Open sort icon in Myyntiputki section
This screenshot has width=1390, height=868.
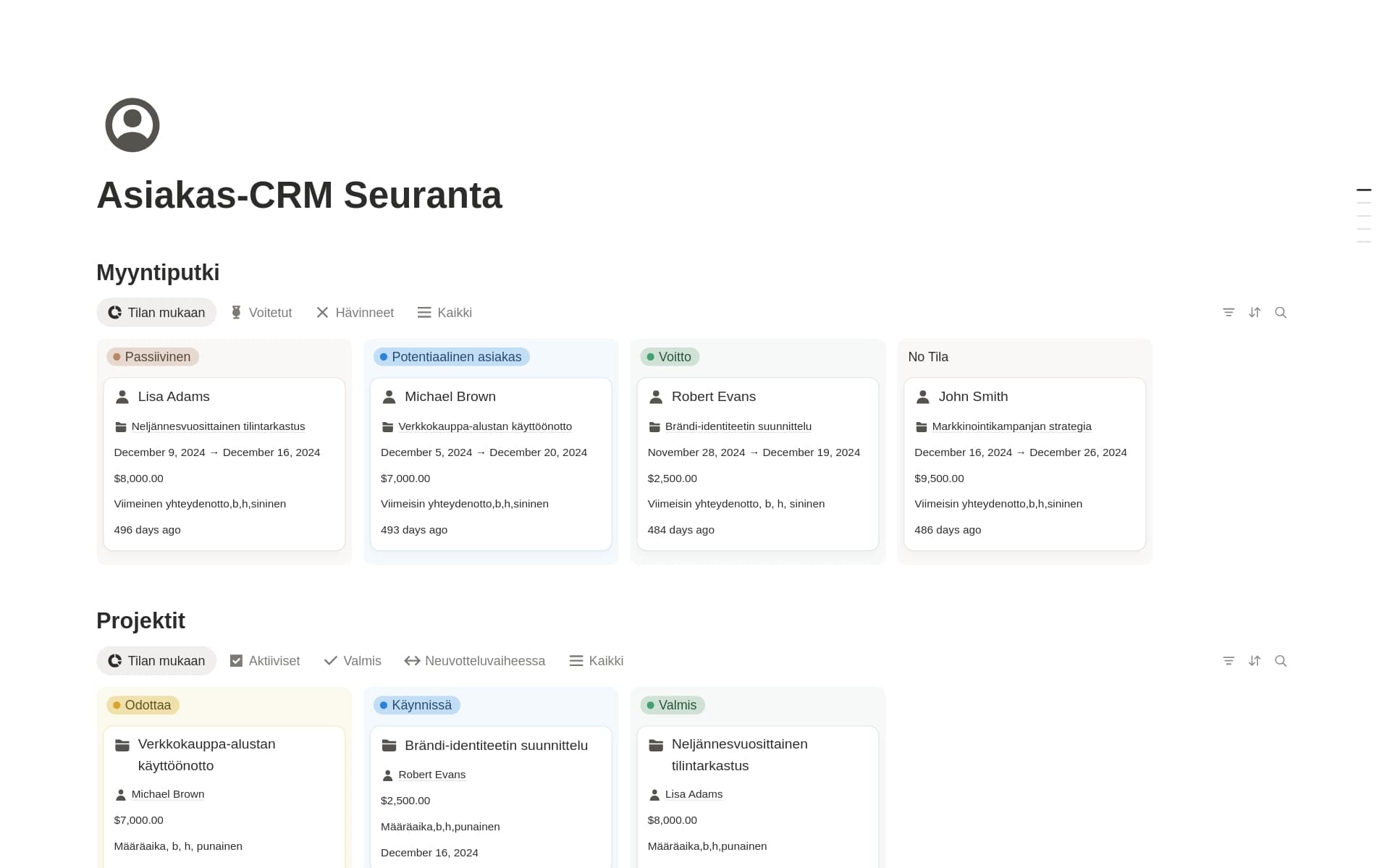(1255, 313)
